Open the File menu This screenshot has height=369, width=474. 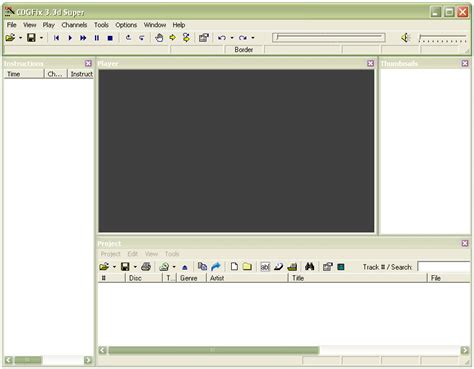tap(12, 25)
